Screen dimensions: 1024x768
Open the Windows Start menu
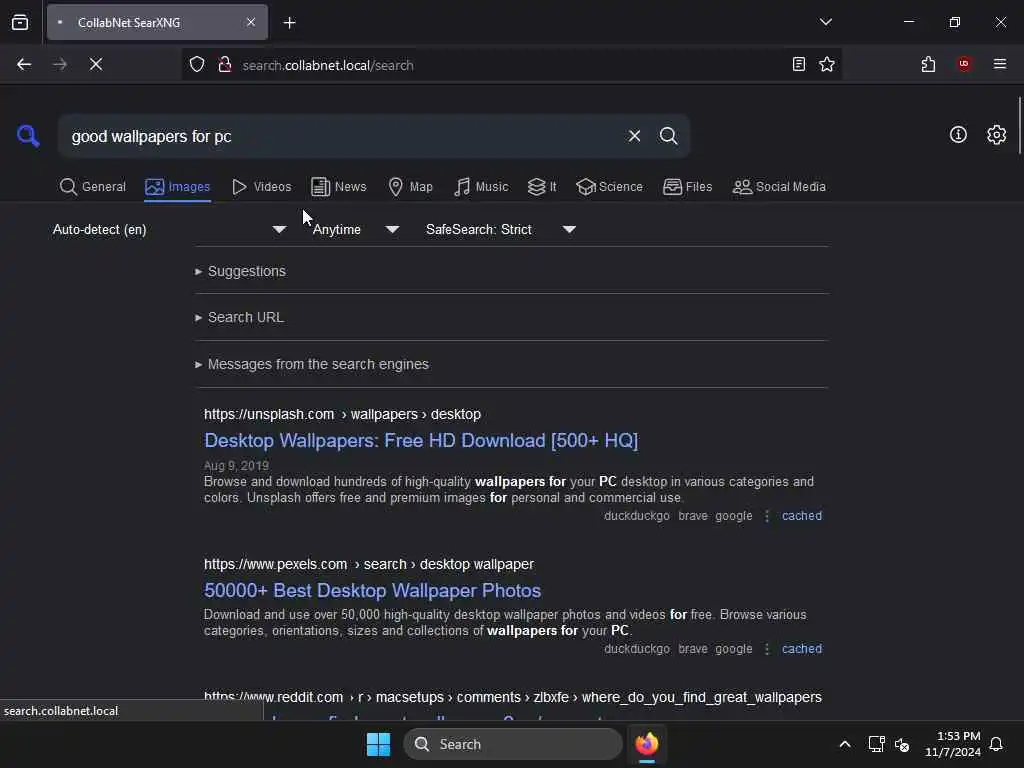[378, 744]
